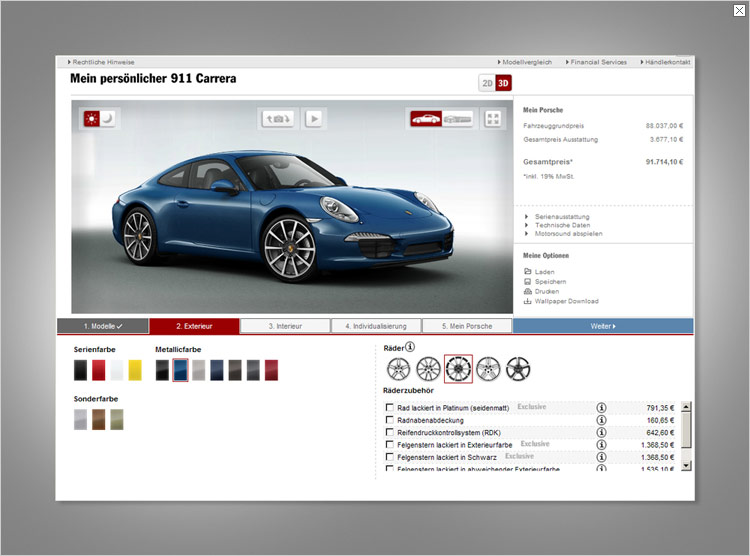Click the Wallpaper Download icon
This screenshot has width=750, height=556.
coord(528,301)
